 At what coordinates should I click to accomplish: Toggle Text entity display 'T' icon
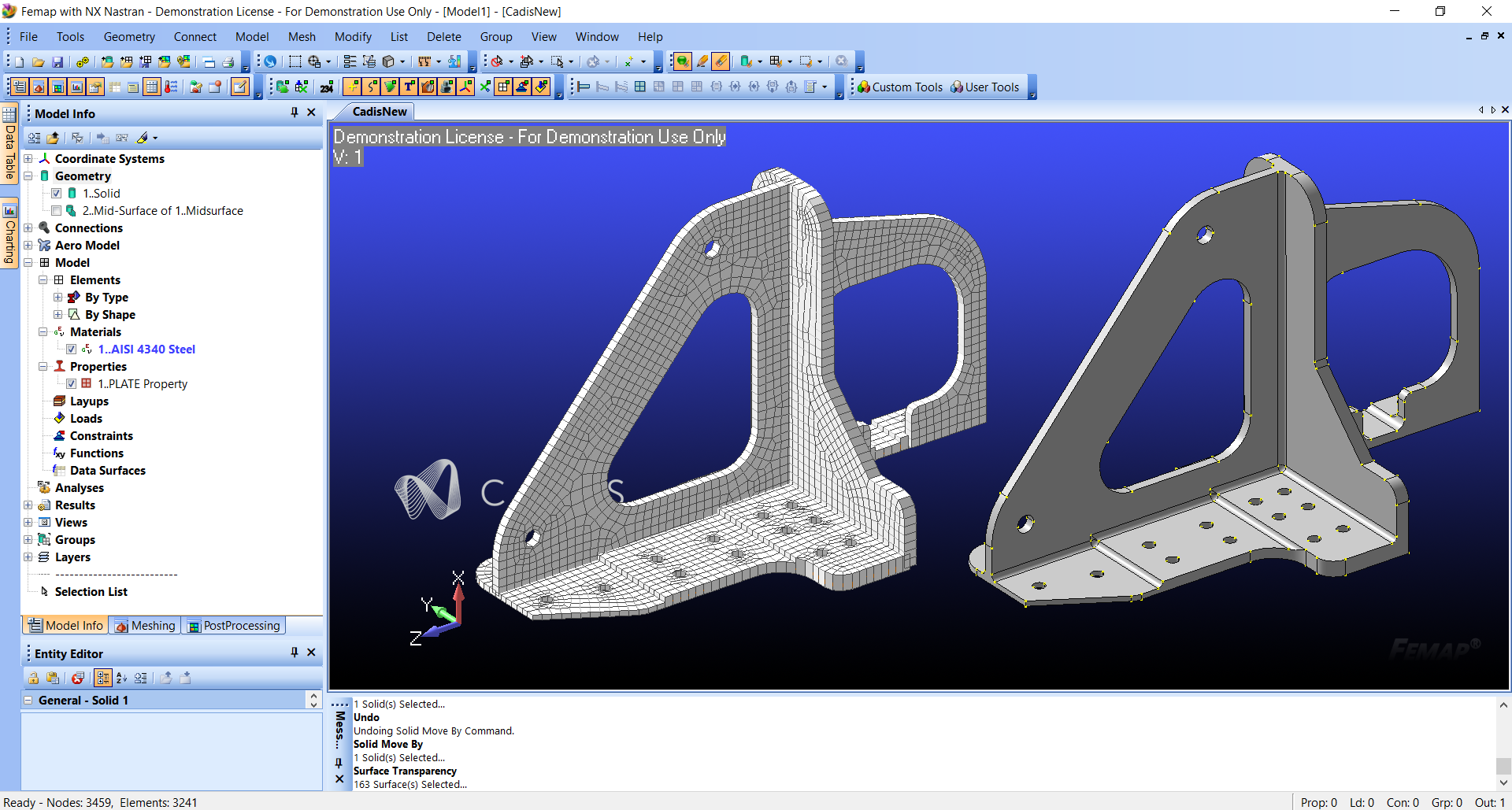pos(409,87)
